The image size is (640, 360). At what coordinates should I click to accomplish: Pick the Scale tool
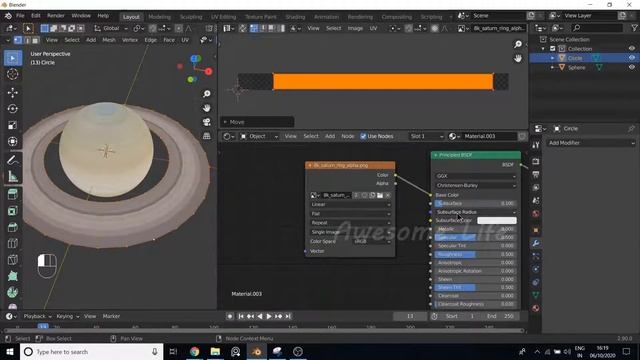[13, 125]
